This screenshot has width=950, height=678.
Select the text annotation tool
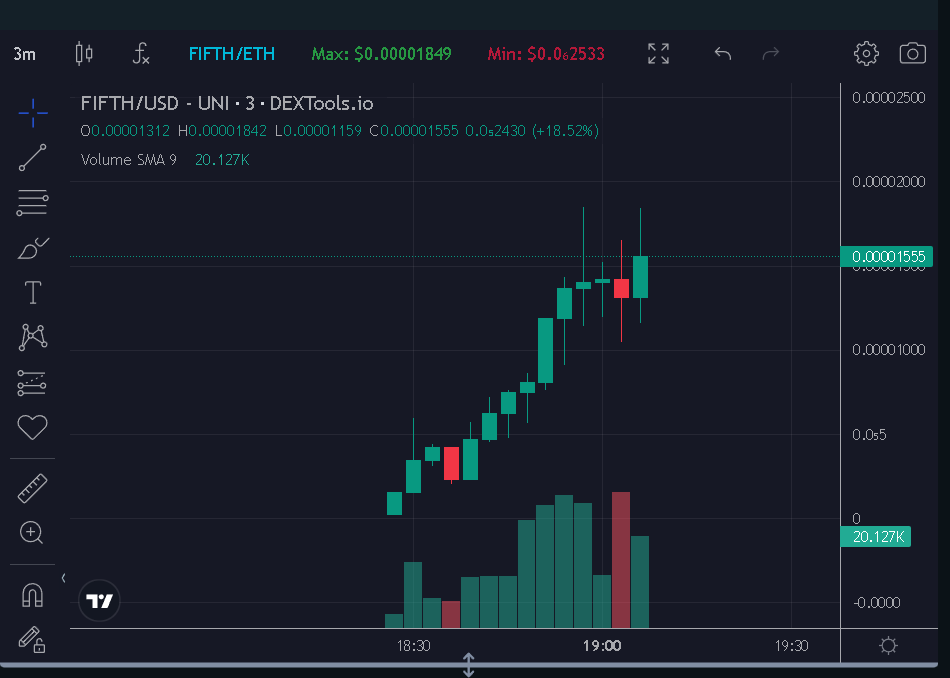pyautogui.click(x=31, y=293)
